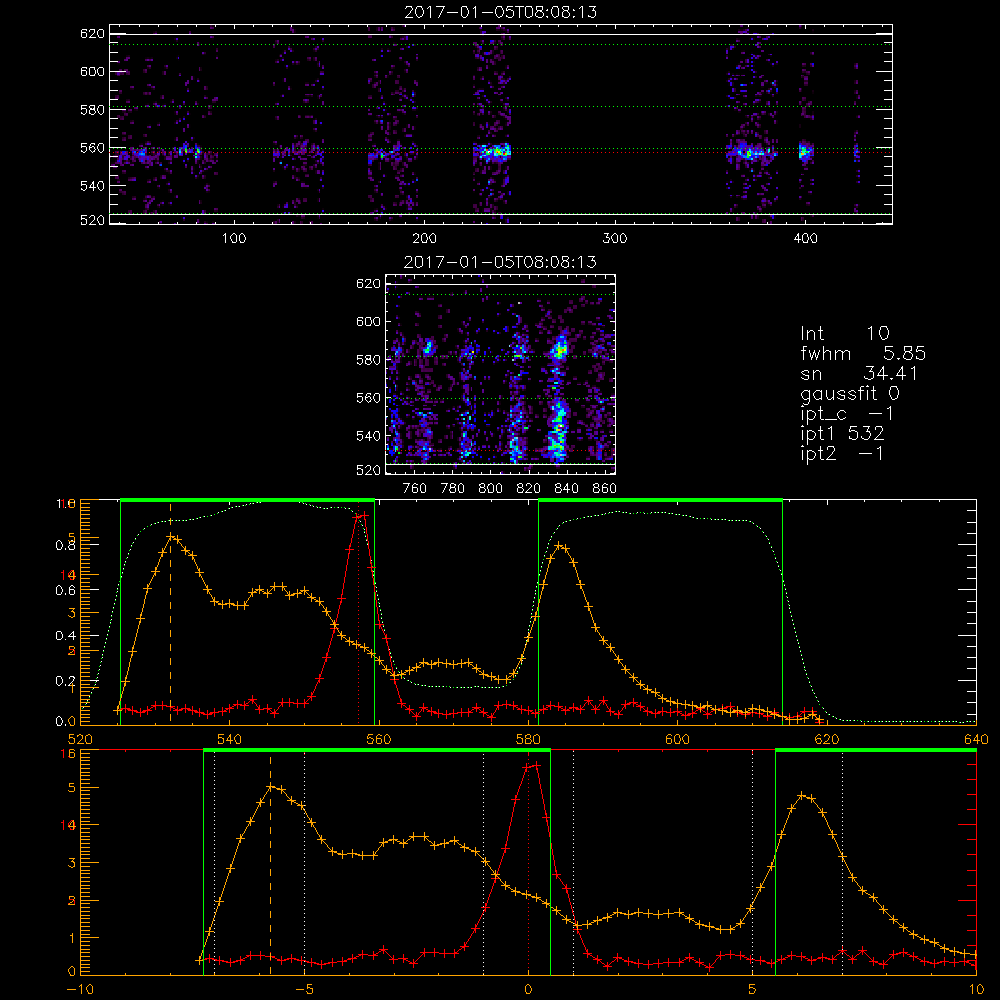Click the 'ipt2 -1' parameter line

[842, 453]
